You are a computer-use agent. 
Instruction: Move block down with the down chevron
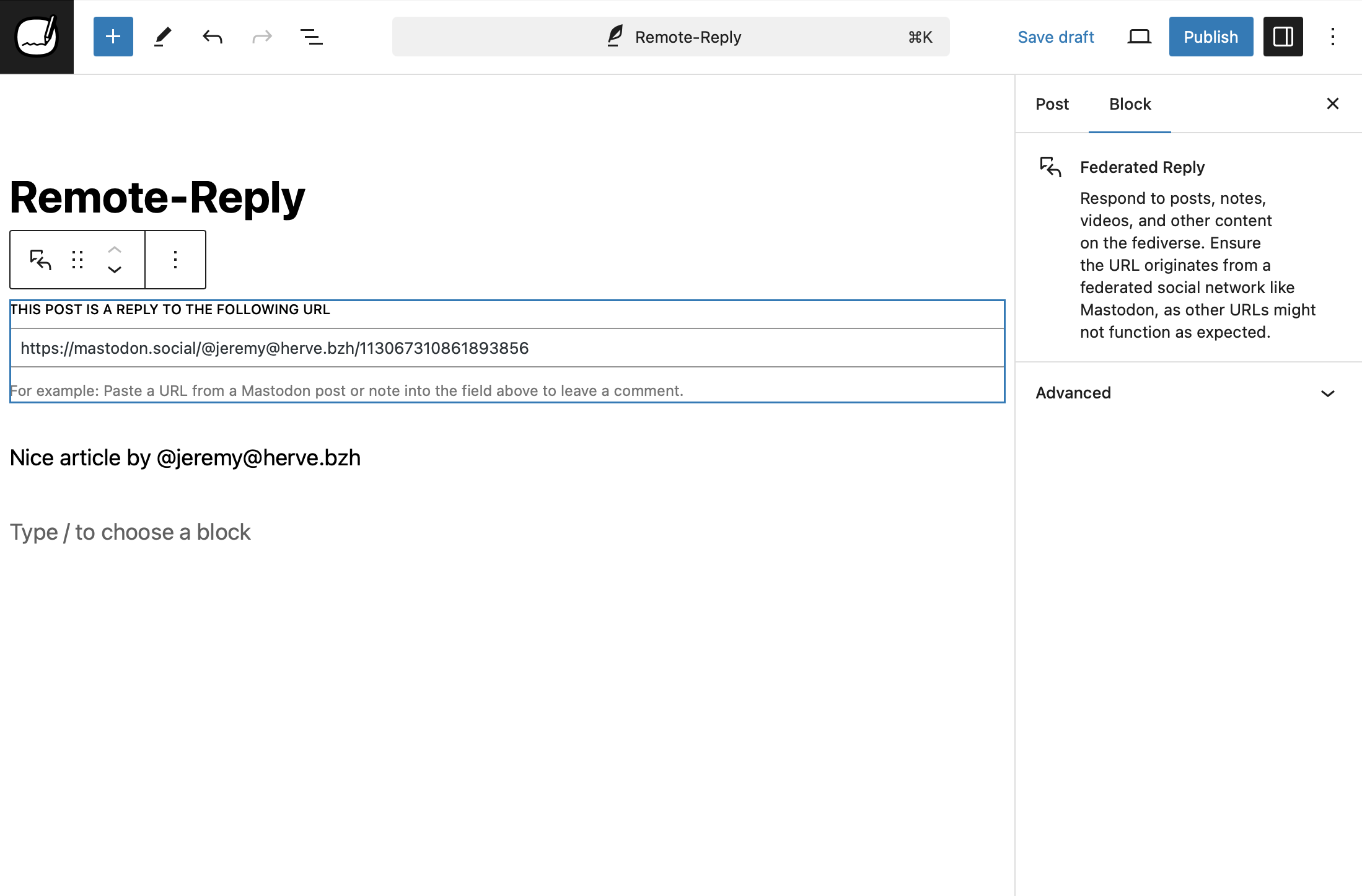tap(115, 270)
